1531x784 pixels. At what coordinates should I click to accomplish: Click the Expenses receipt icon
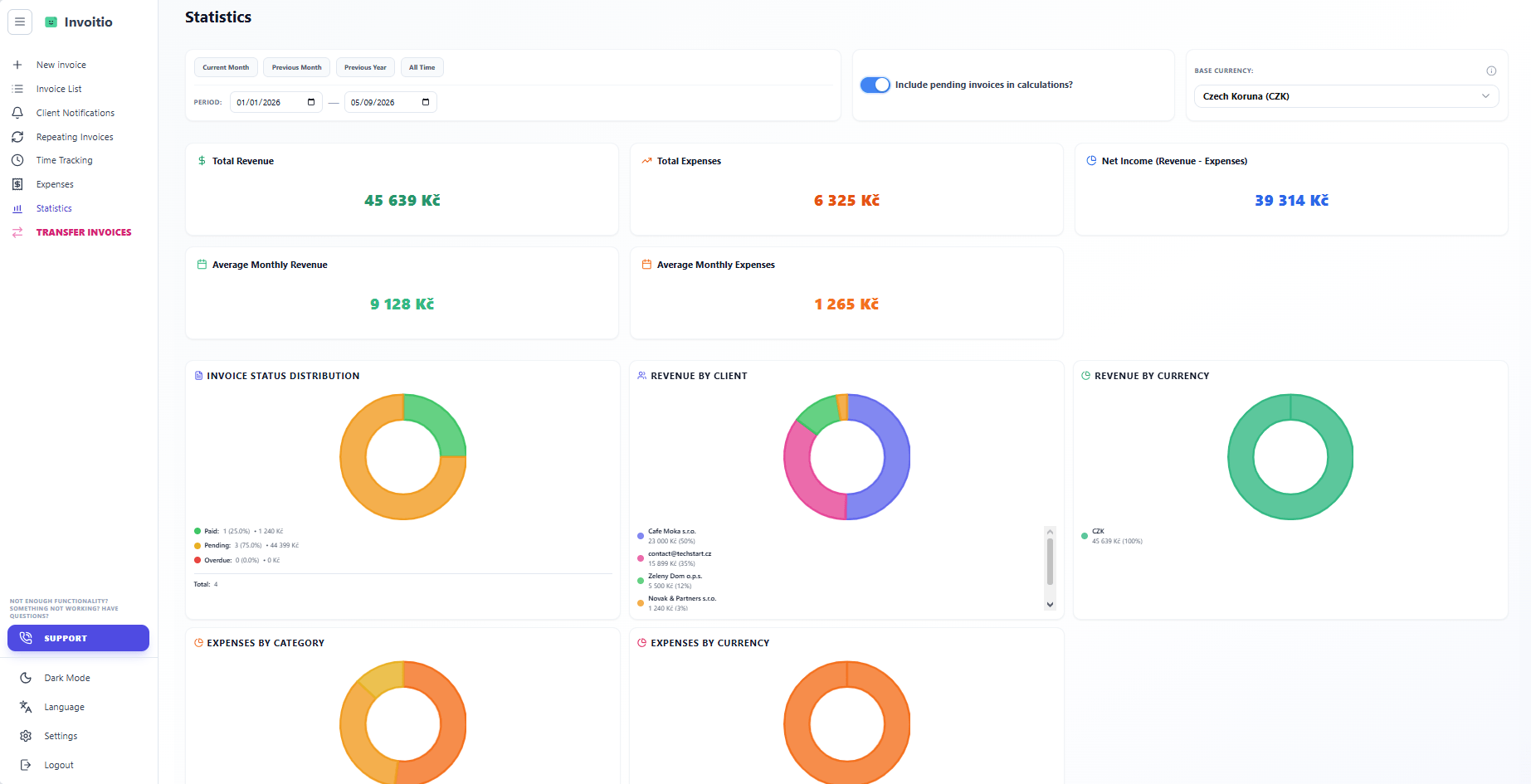tap(17, 184)
